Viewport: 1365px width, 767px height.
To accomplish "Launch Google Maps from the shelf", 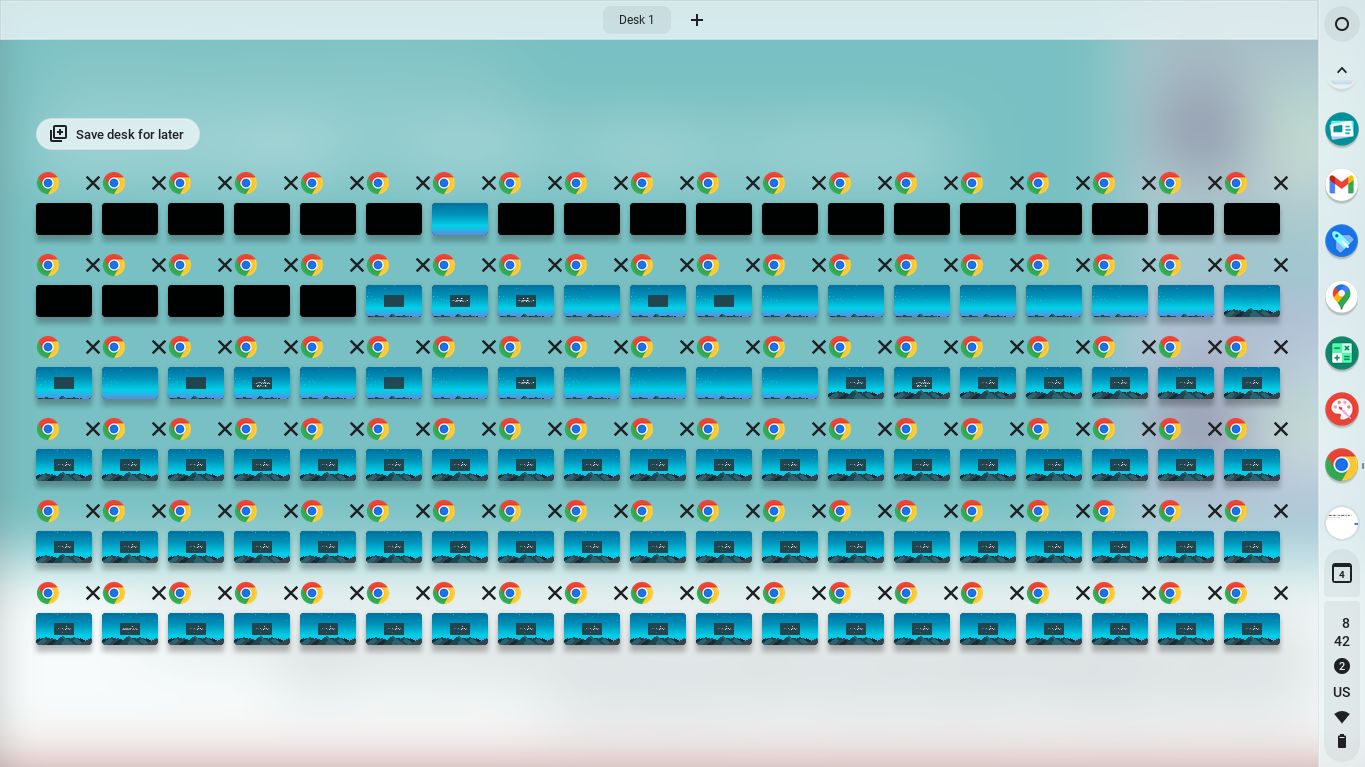I will coord(1341,297).
